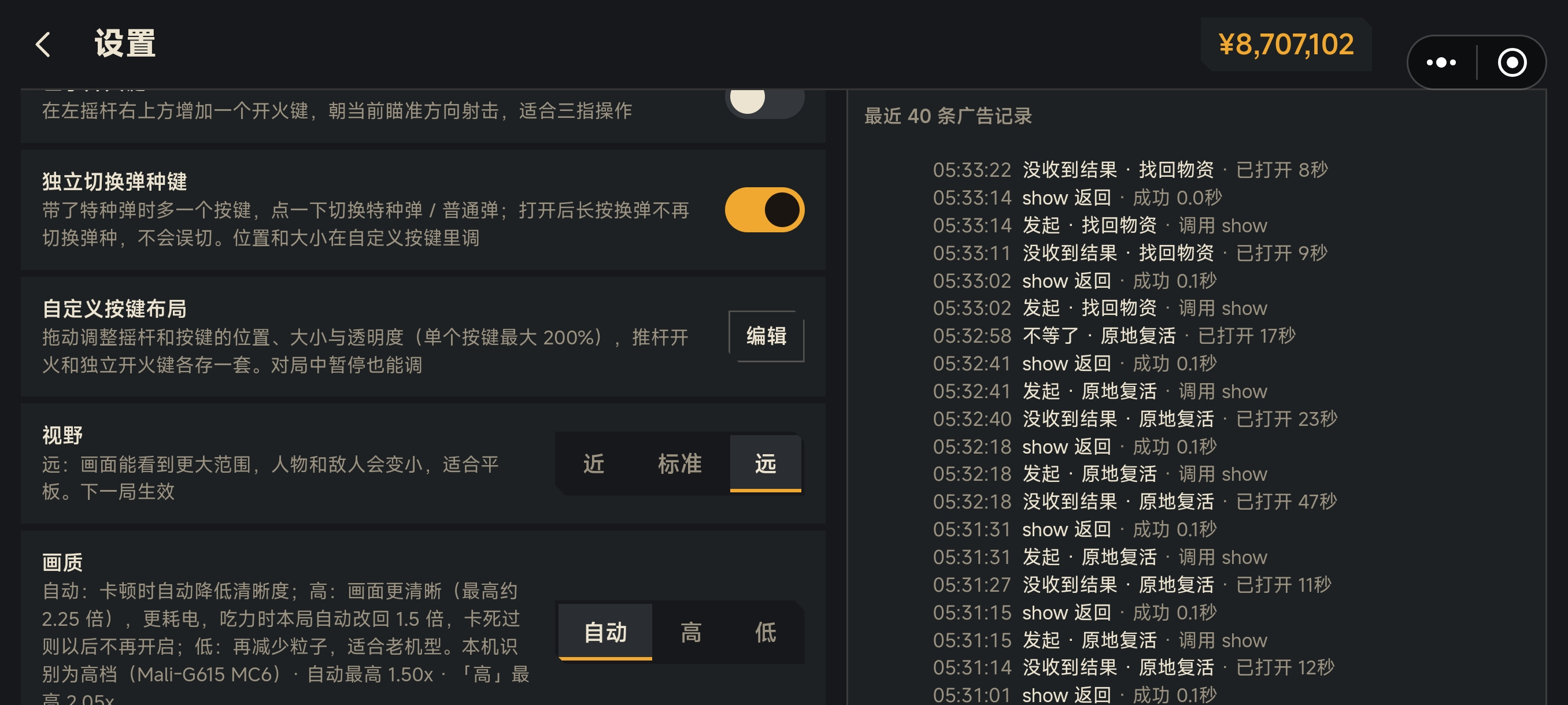Select the 05:33:14 show 返回 成功 0.0秒 entry
The height and width of the screenshot is (705, 1568).
1077,198
